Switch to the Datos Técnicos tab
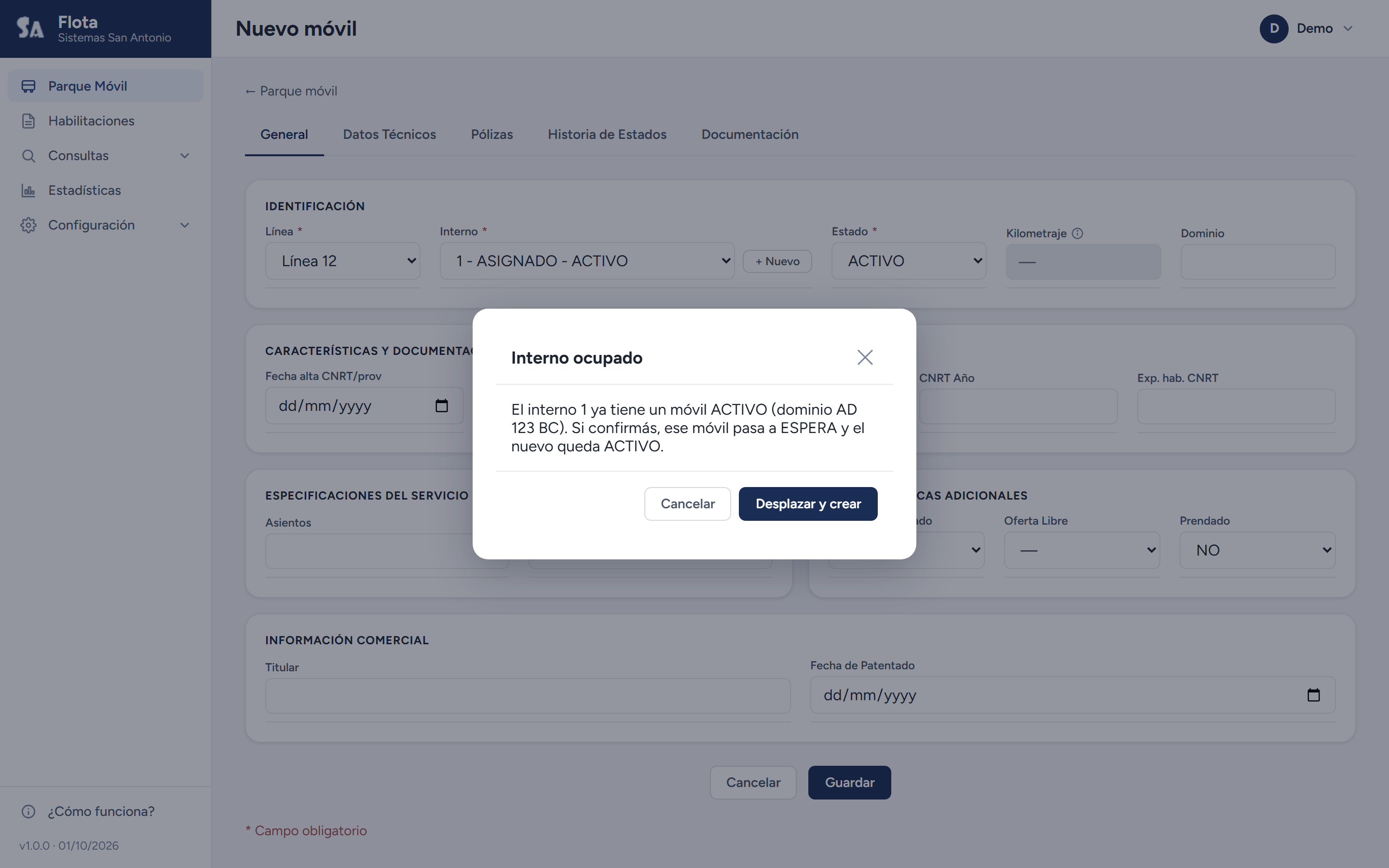The image size is (1389, 868). (x=390, y=135)
